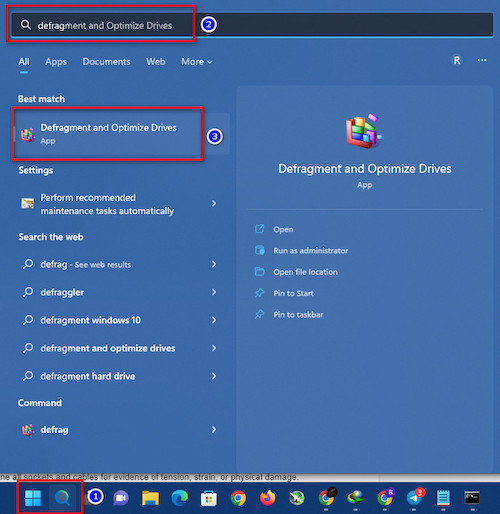Select Open file location

pos(305,272)
